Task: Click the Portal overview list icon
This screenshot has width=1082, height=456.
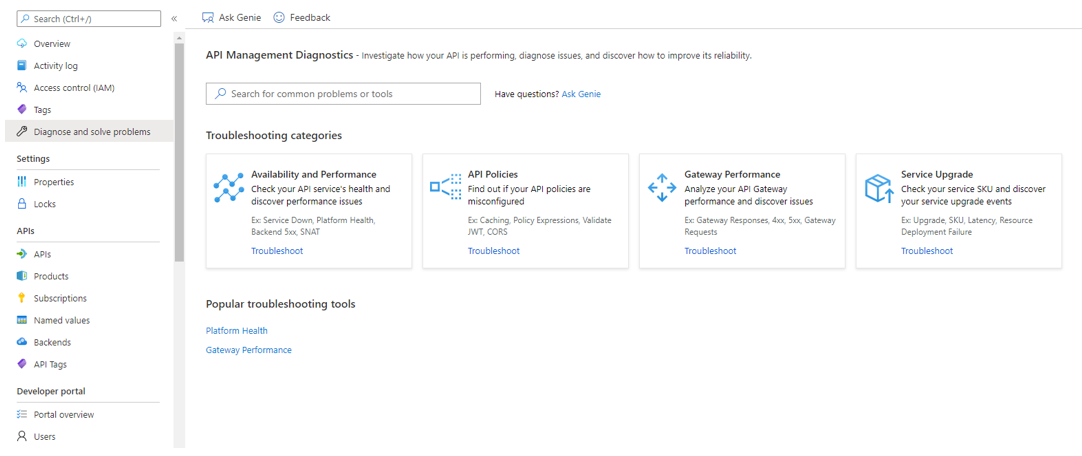Action: (x=22, y=415)
